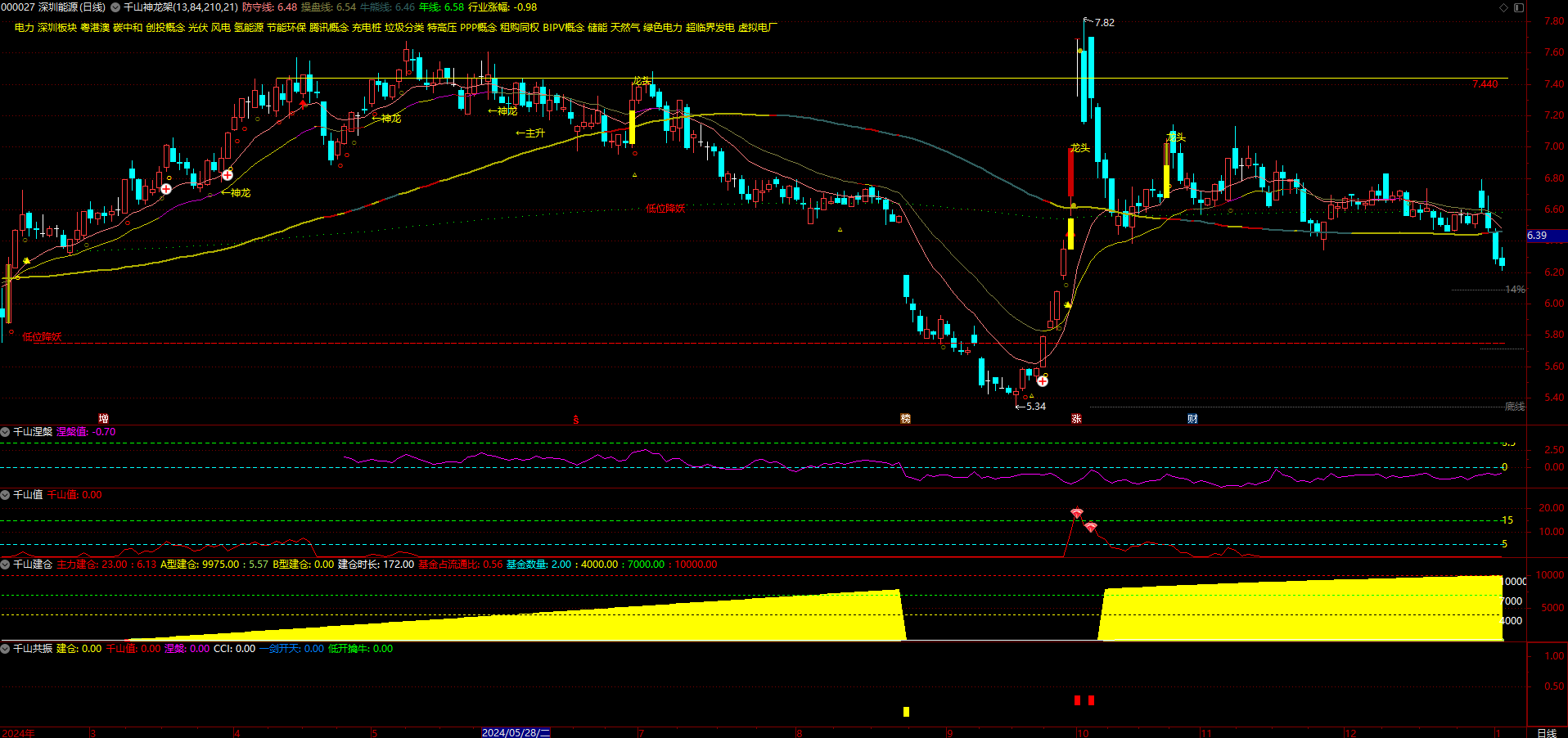This screenshot has height=738, width=1568.
Task: Open the 虚拟电厂 concept tag
Action: tap(758, 28)
